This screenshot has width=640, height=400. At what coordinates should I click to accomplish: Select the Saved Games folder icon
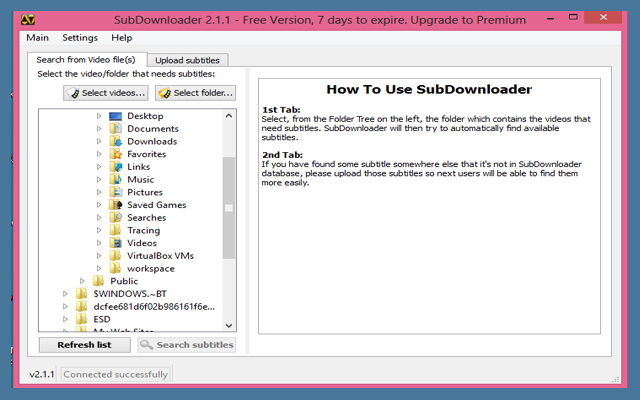pyautogui.click(x=116, y=205)
